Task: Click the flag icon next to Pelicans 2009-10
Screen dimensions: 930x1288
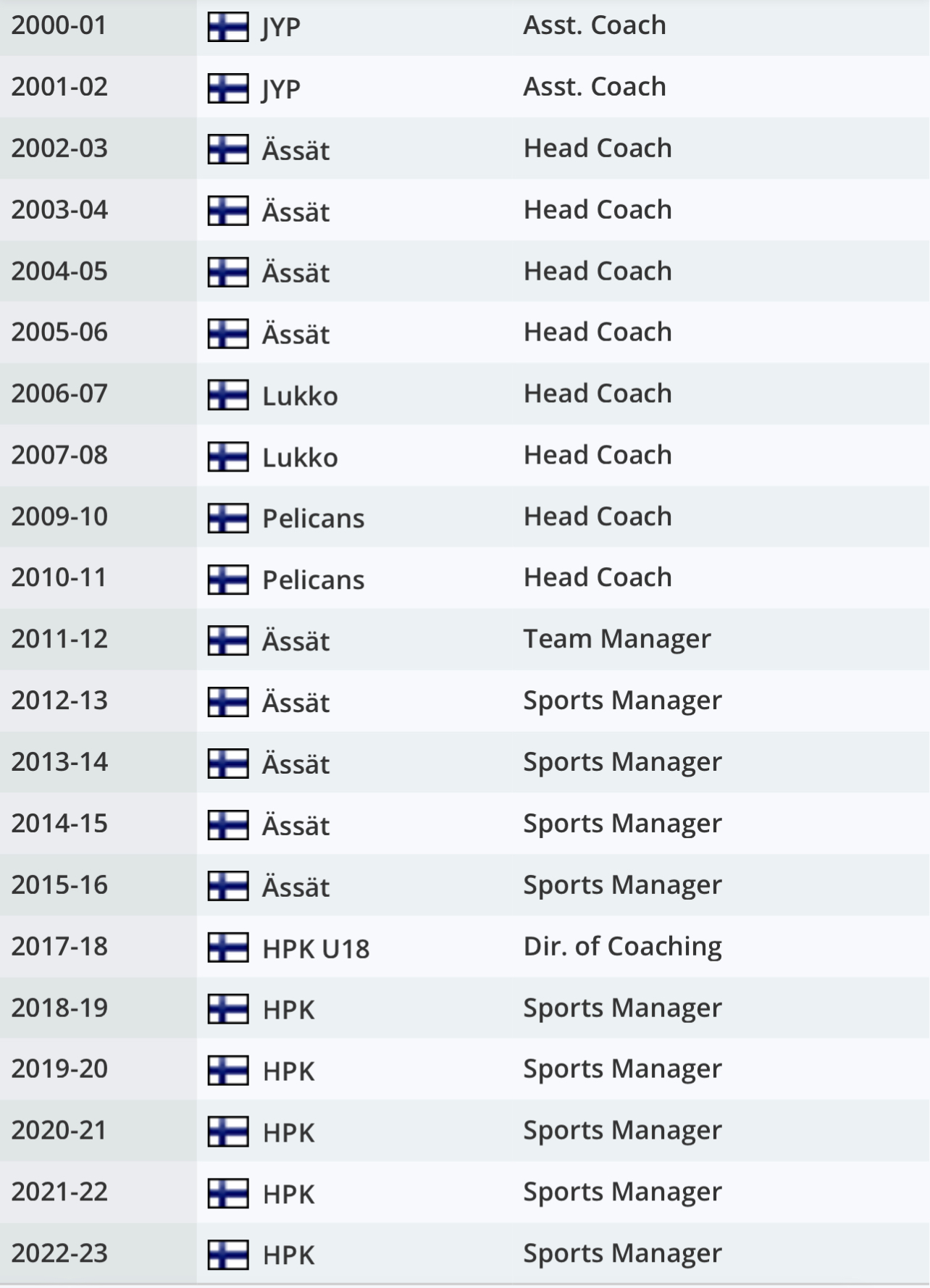Action: coord(228,518)
